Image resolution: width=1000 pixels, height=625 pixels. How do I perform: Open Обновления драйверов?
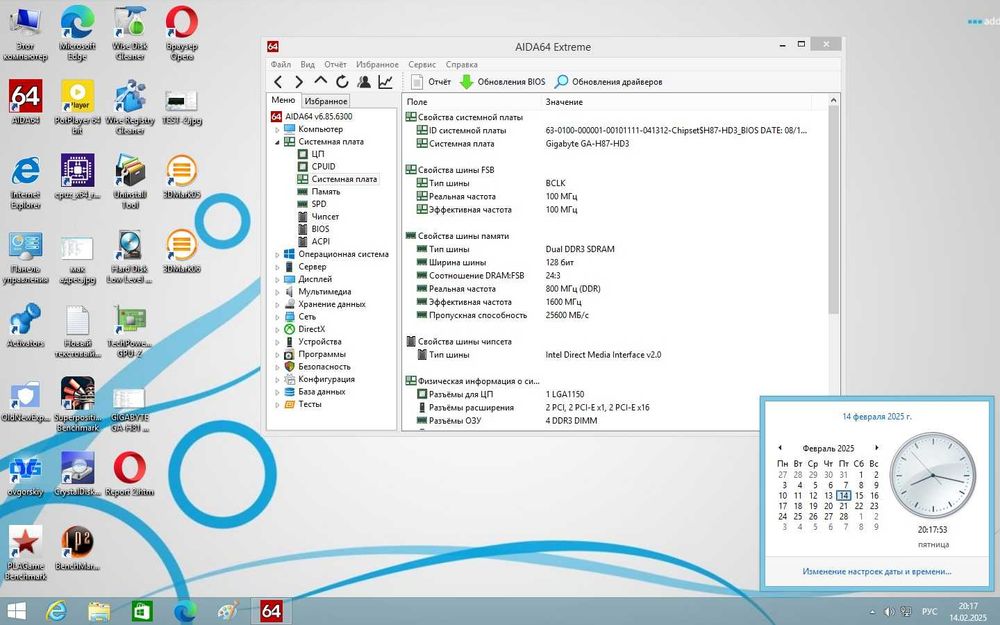point(608,82)
